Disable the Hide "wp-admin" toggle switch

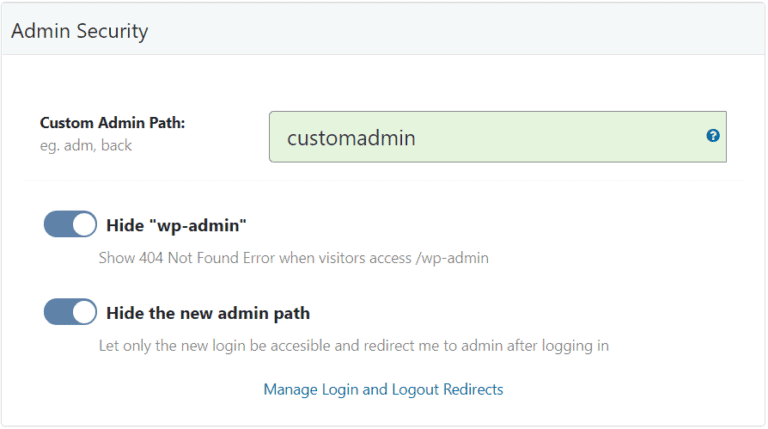(x=70, y=225)
